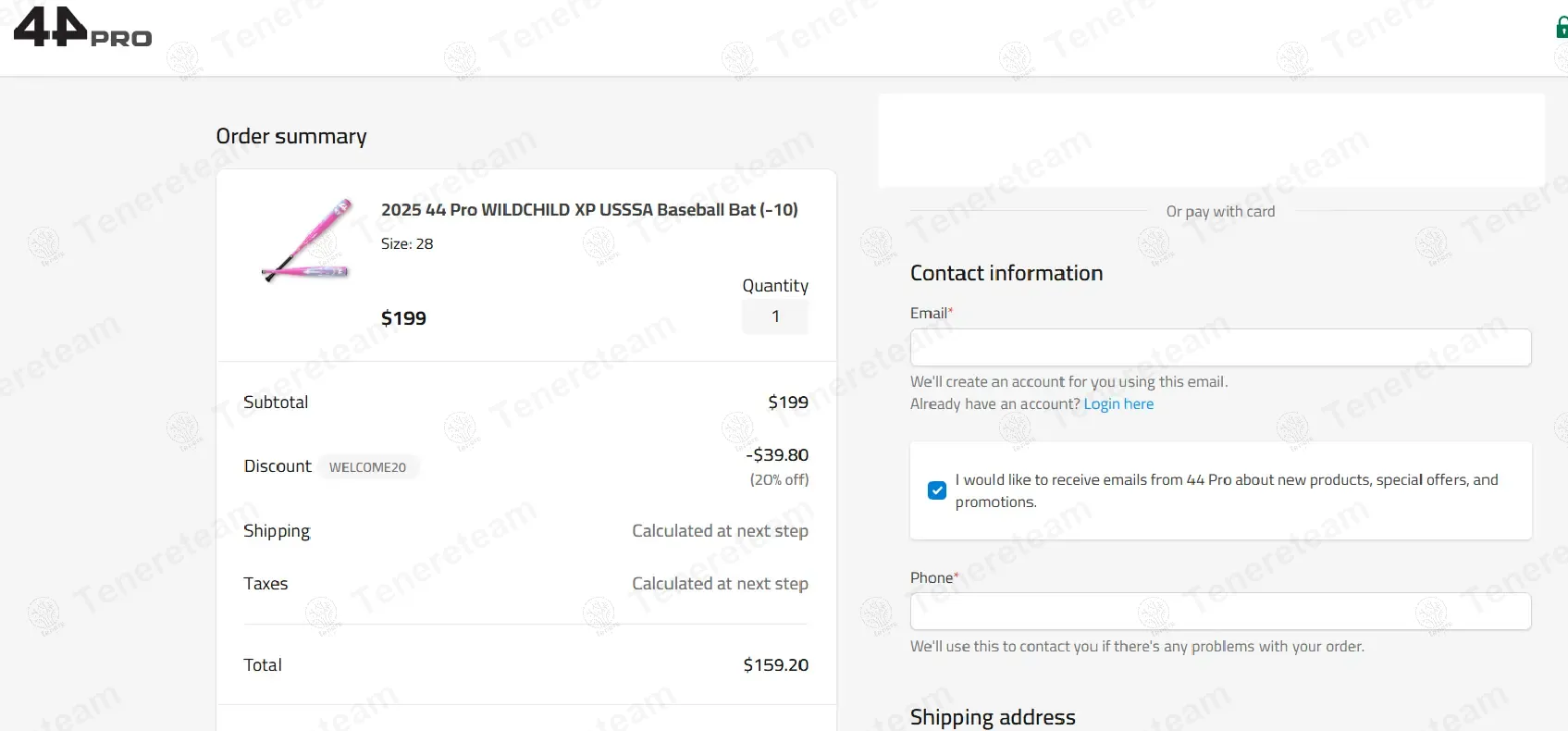The image size is (1568, 731).
Task: Follow the "Login here" link
Action: click(x=1118, y=404)
